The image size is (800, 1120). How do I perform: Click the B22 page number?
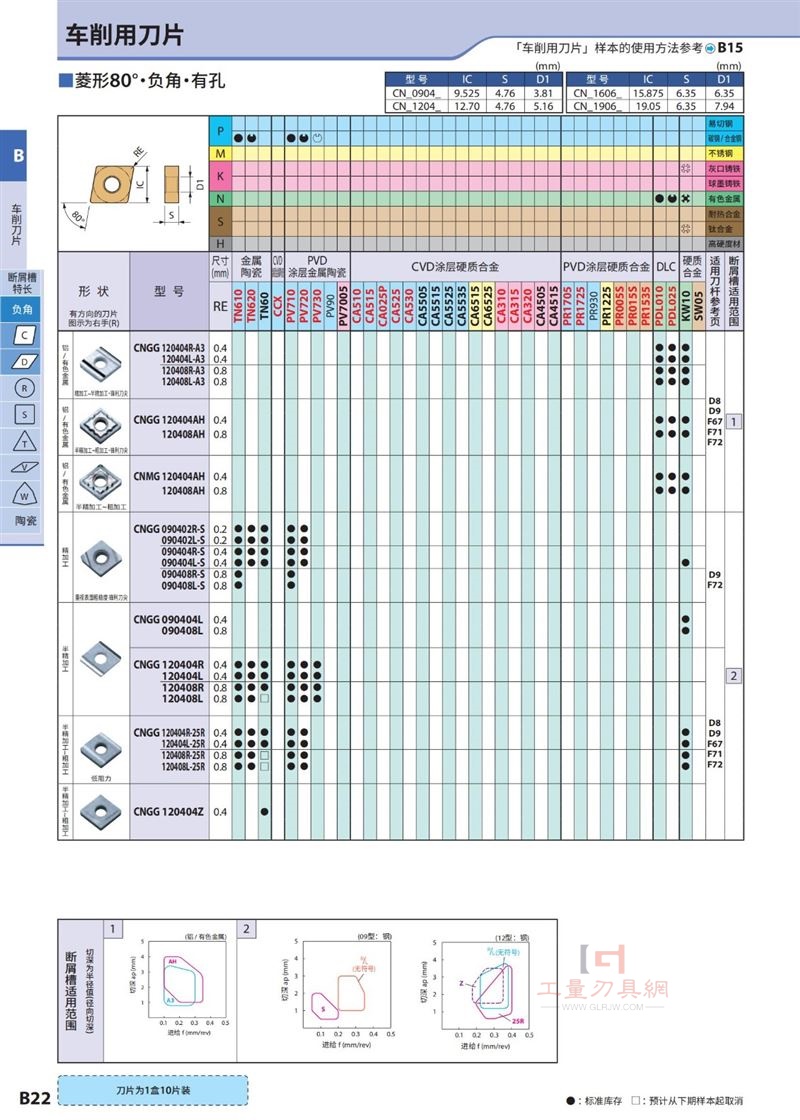pos(34,1098)
